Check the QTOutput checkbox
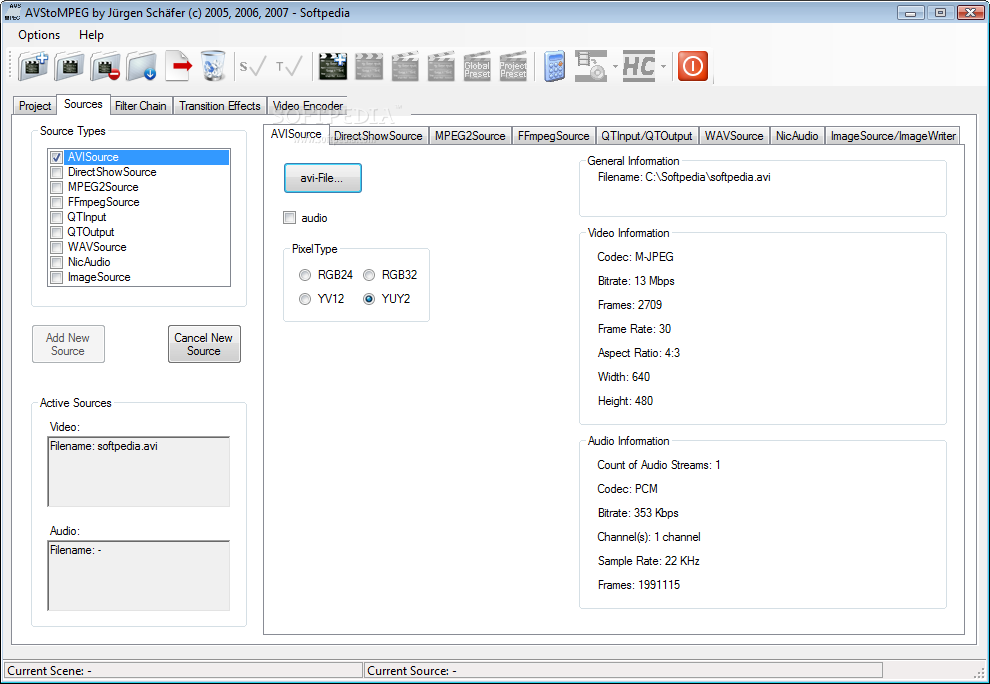 click(x=57, y=232)
